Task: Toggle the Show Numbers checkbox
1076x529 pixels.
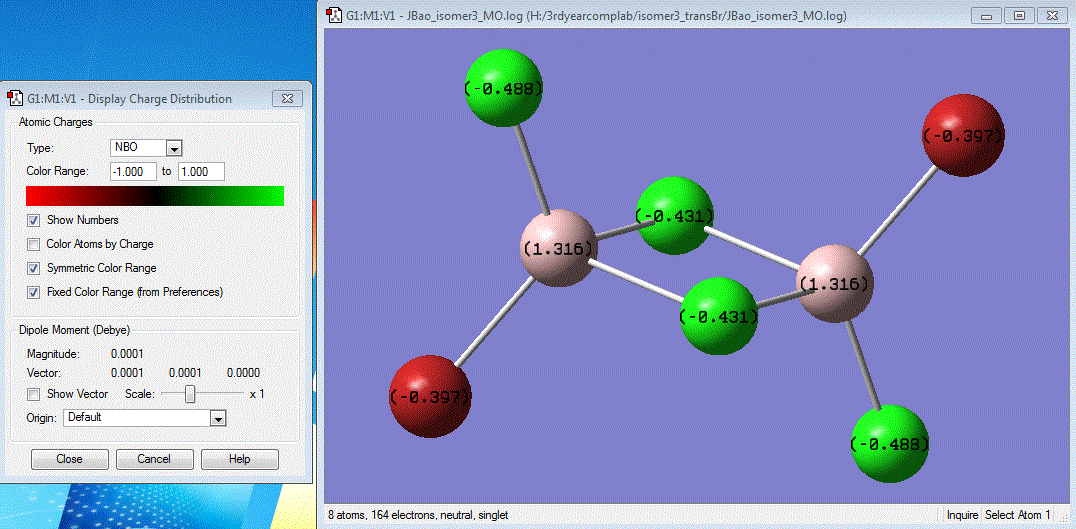Action: [x=33, y=220]
